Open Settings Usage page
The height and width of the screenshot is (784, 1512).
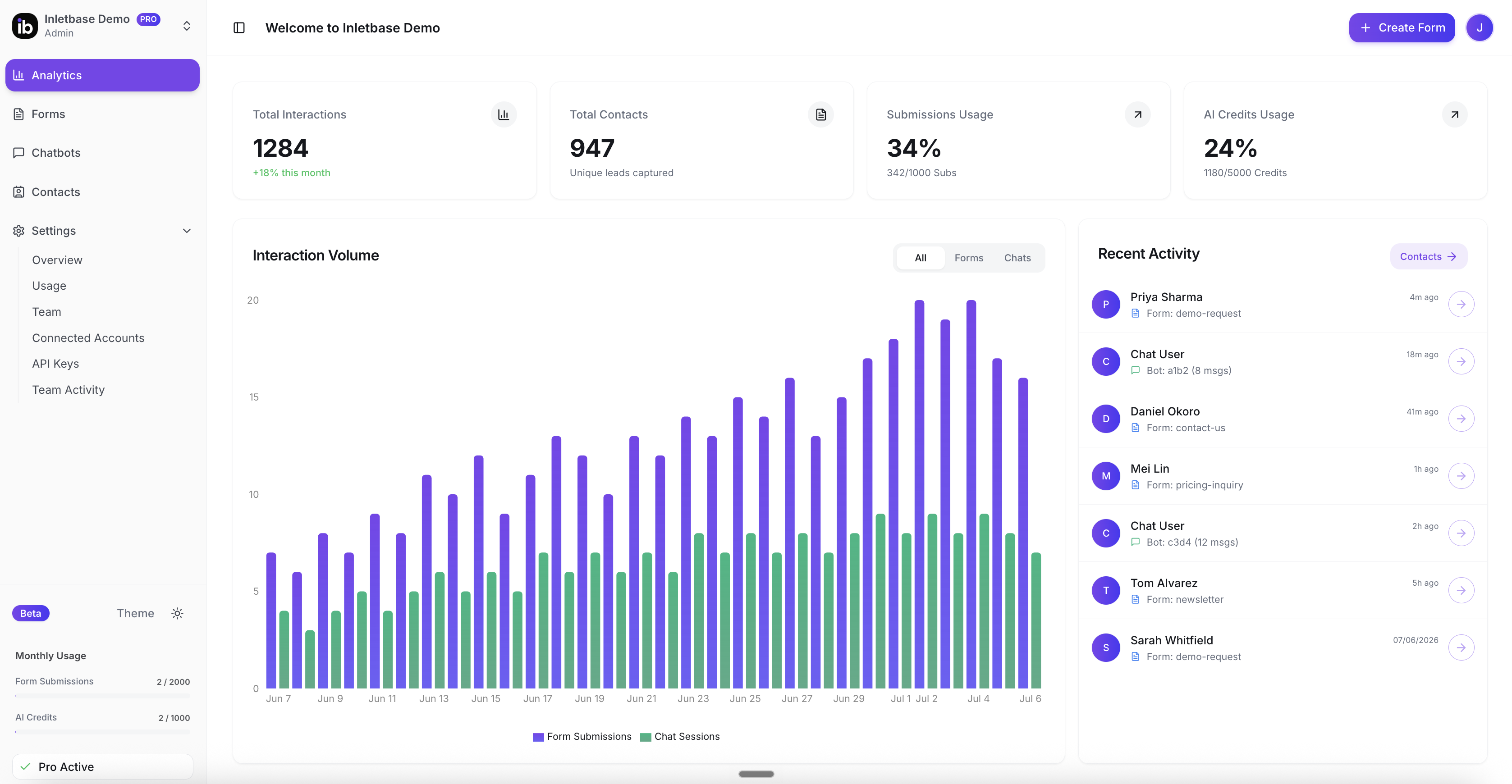click(49, 286)
